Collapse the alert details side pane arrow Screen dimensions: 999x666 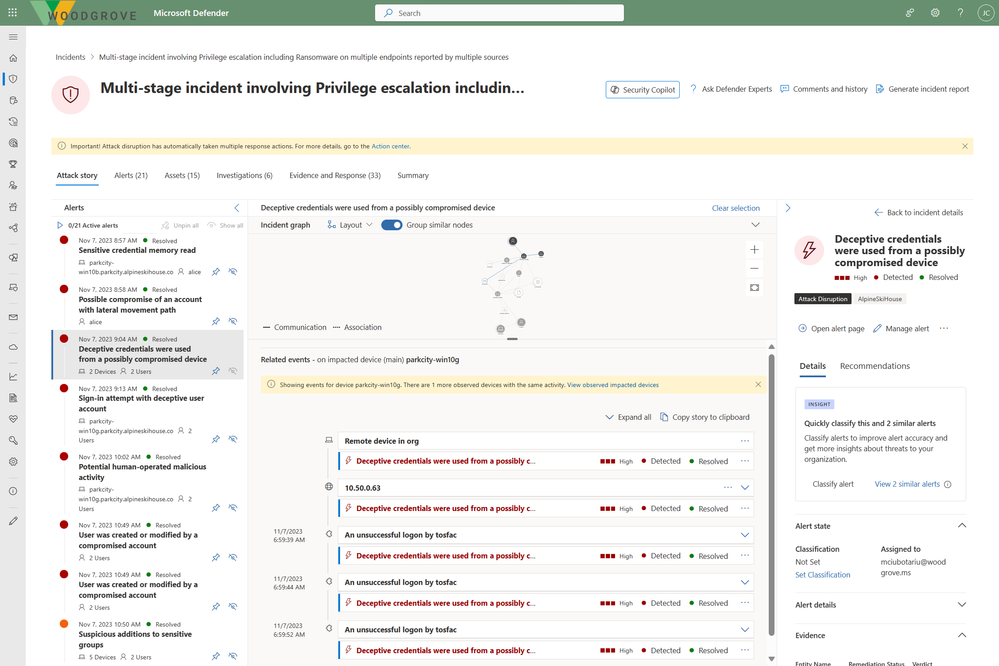787,208
